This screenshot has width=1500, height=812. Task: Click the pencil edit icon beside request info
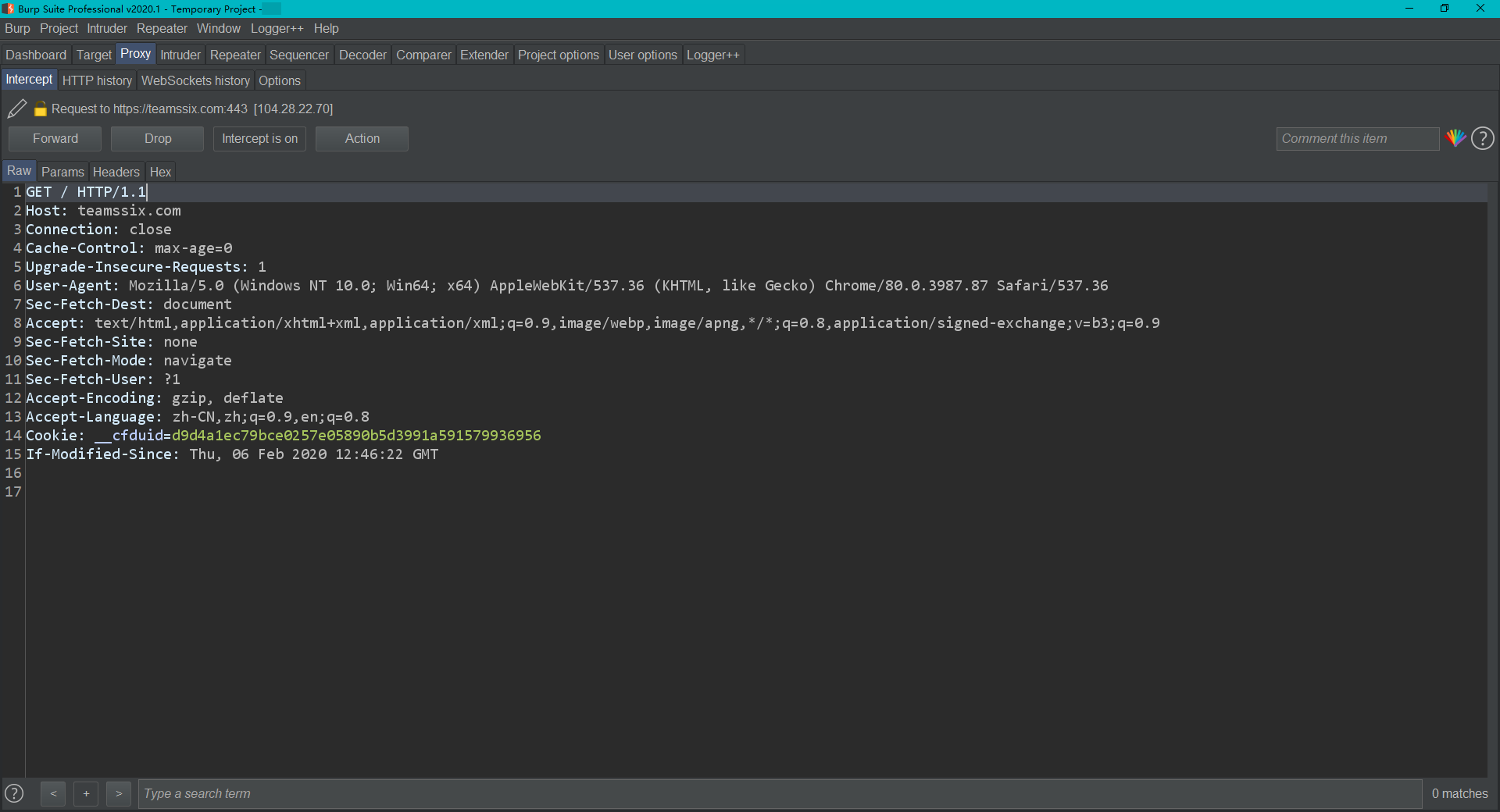pyautogui.click(x=17, y=109)
